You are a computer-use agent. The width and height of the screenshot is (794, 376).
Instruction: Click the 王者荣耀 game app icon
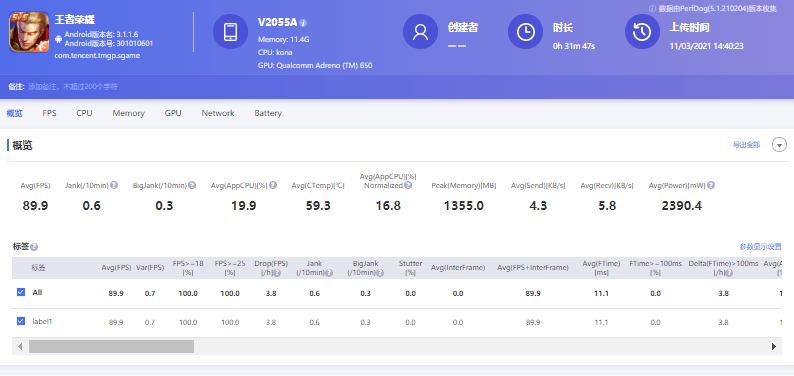click(x=29, y=32)
